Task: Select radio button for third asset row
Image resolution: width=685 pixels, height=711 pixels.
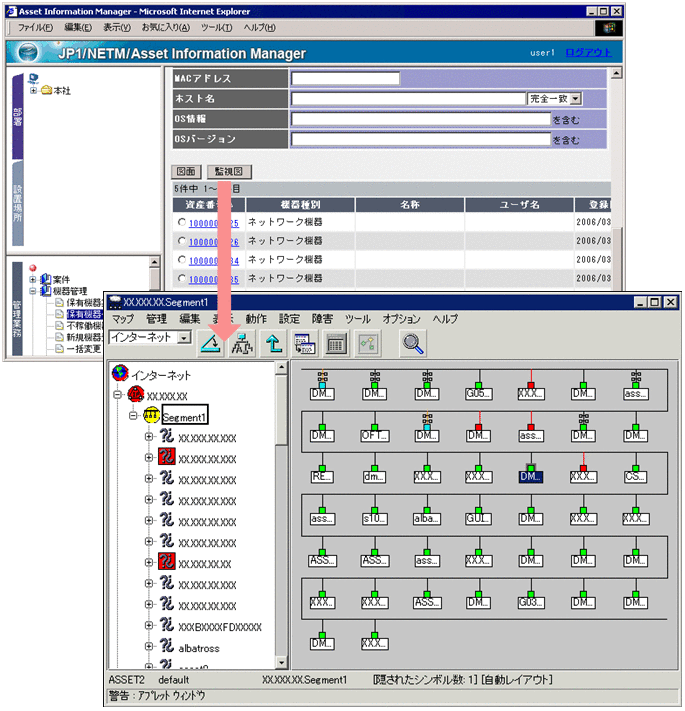Action: pos(182,260)
